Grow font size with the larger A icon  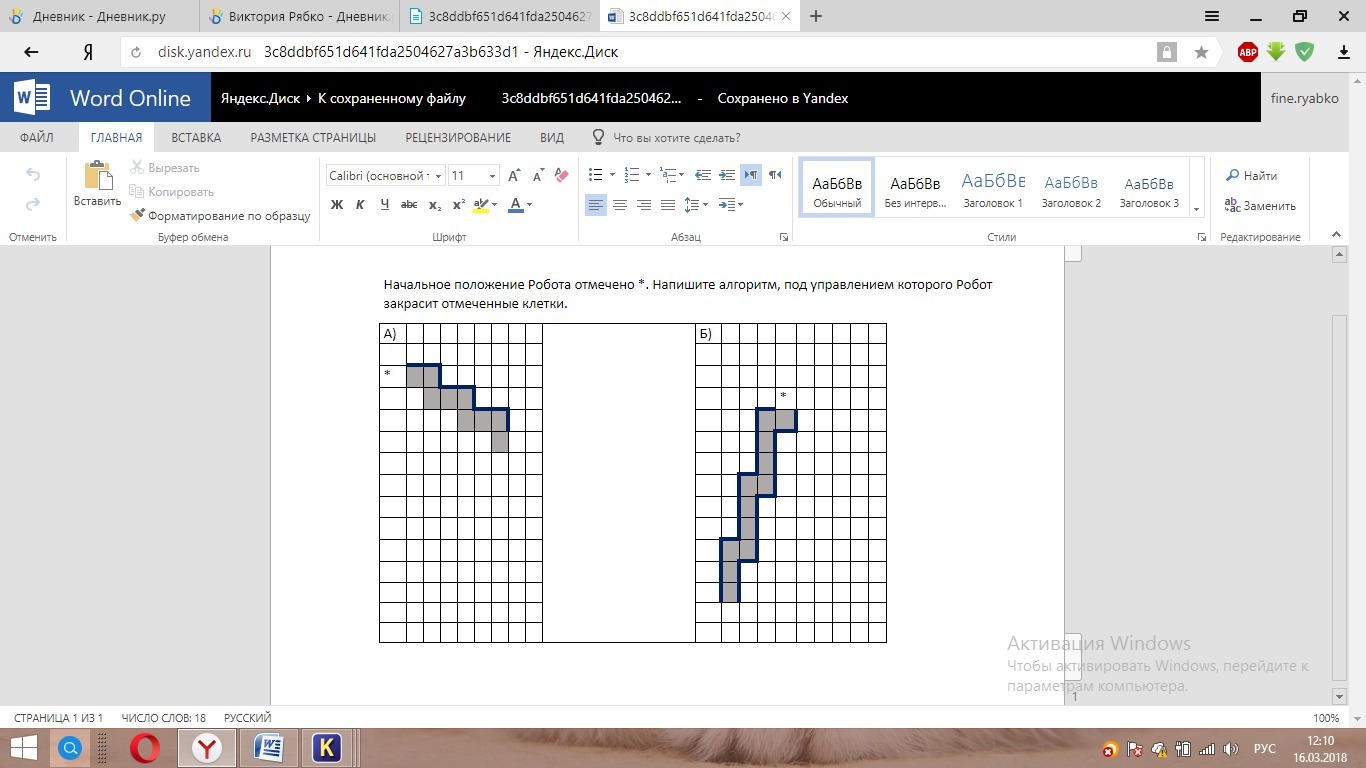pyautogui.click(x=514, y=175)
